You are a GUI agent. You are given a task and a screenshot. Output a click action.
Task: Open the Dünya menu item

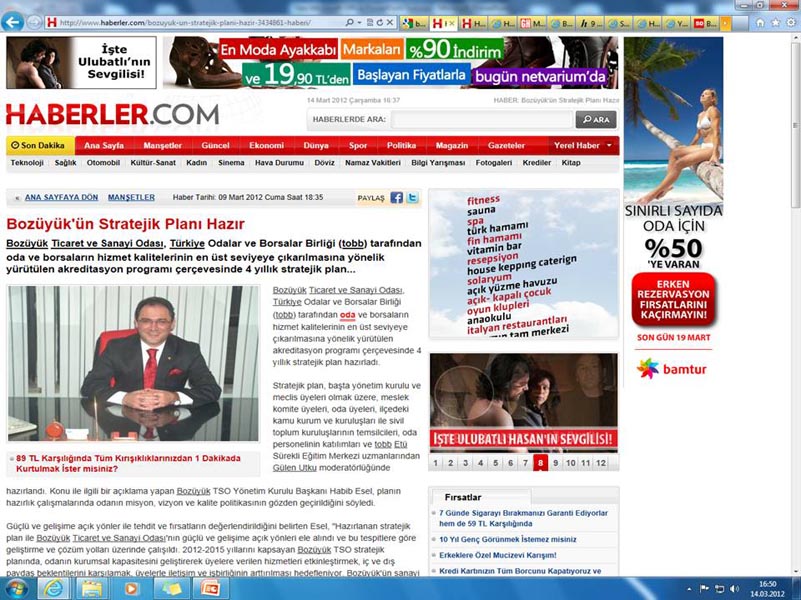(x=316, y=146)
